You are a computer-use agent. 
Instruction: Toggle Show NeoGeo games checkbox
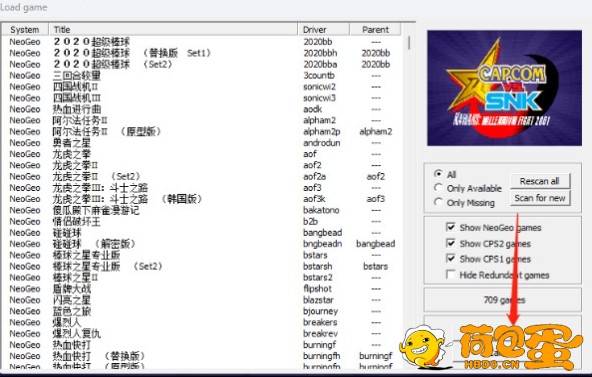pos(450,227)
